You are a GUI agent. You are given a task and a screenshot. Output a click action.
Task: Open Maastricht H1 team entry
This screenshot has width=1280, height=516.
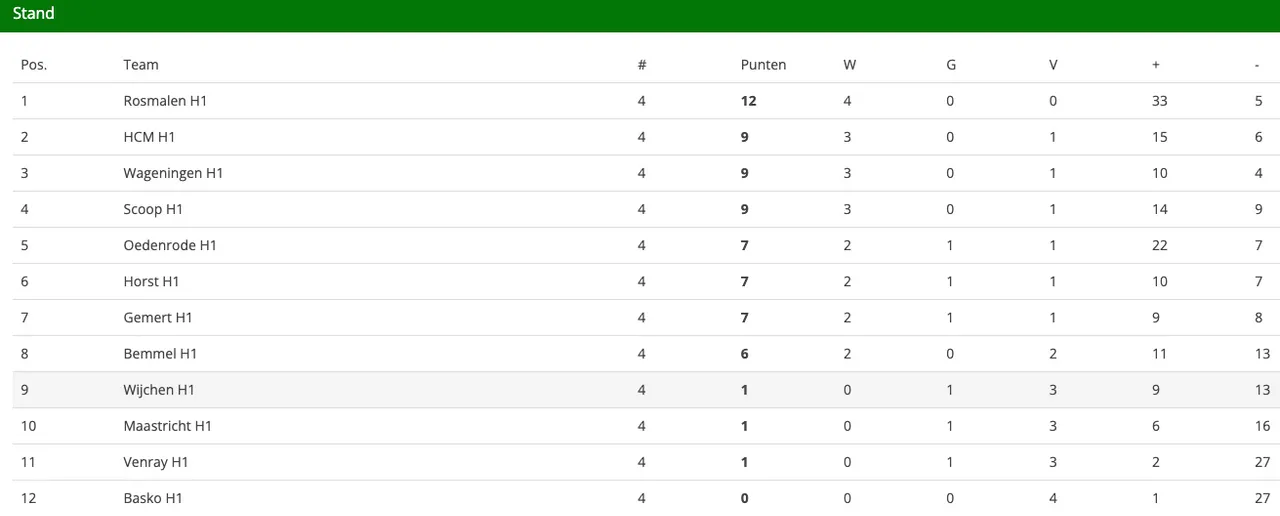coord(168,426)
